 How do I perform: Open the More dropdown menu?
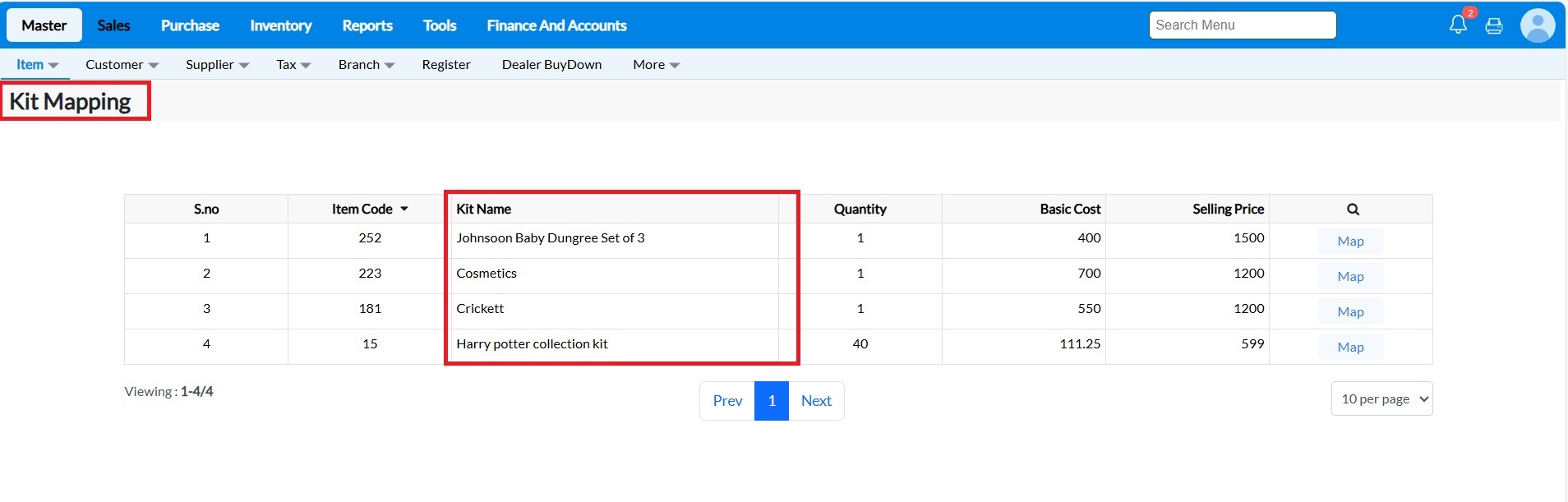tap(656, 65)
